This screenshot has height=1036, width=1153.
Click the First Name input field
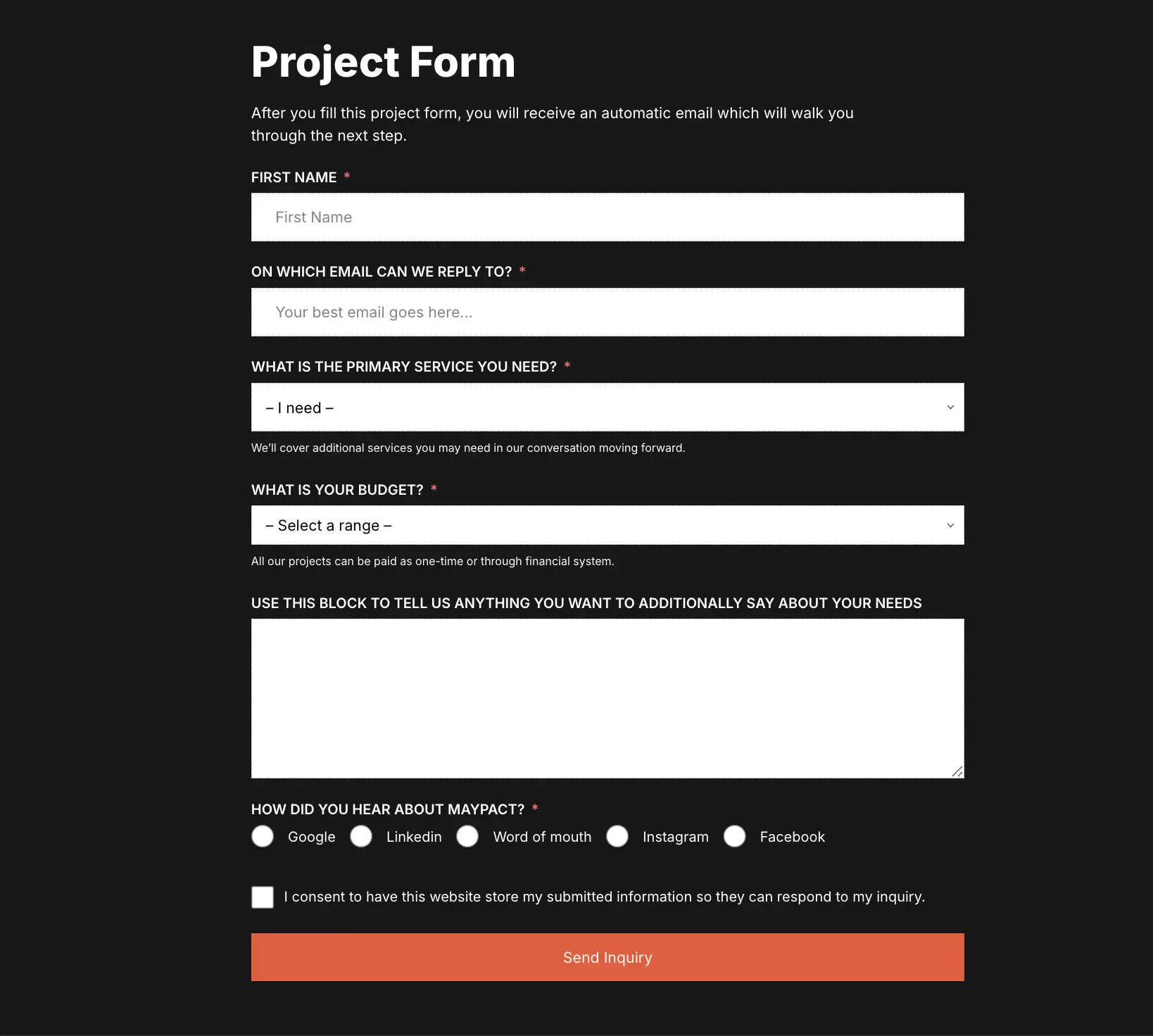(607, 217)
